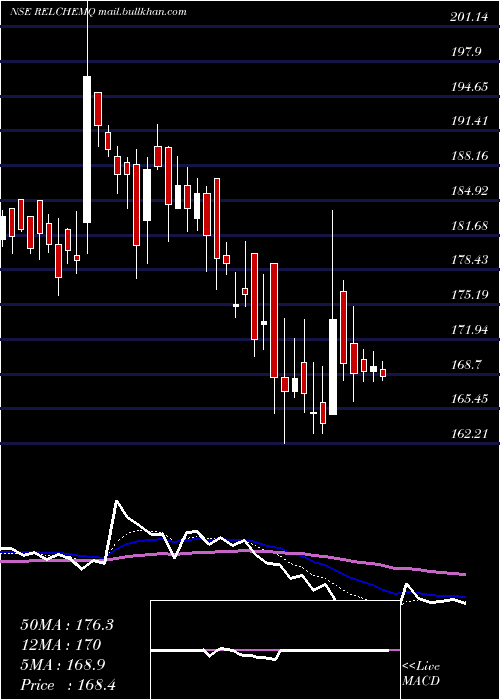The height and width of the screenshot is (700, 500).
Task: Click the '12MA : 170' readout
Action: point(61,645)
